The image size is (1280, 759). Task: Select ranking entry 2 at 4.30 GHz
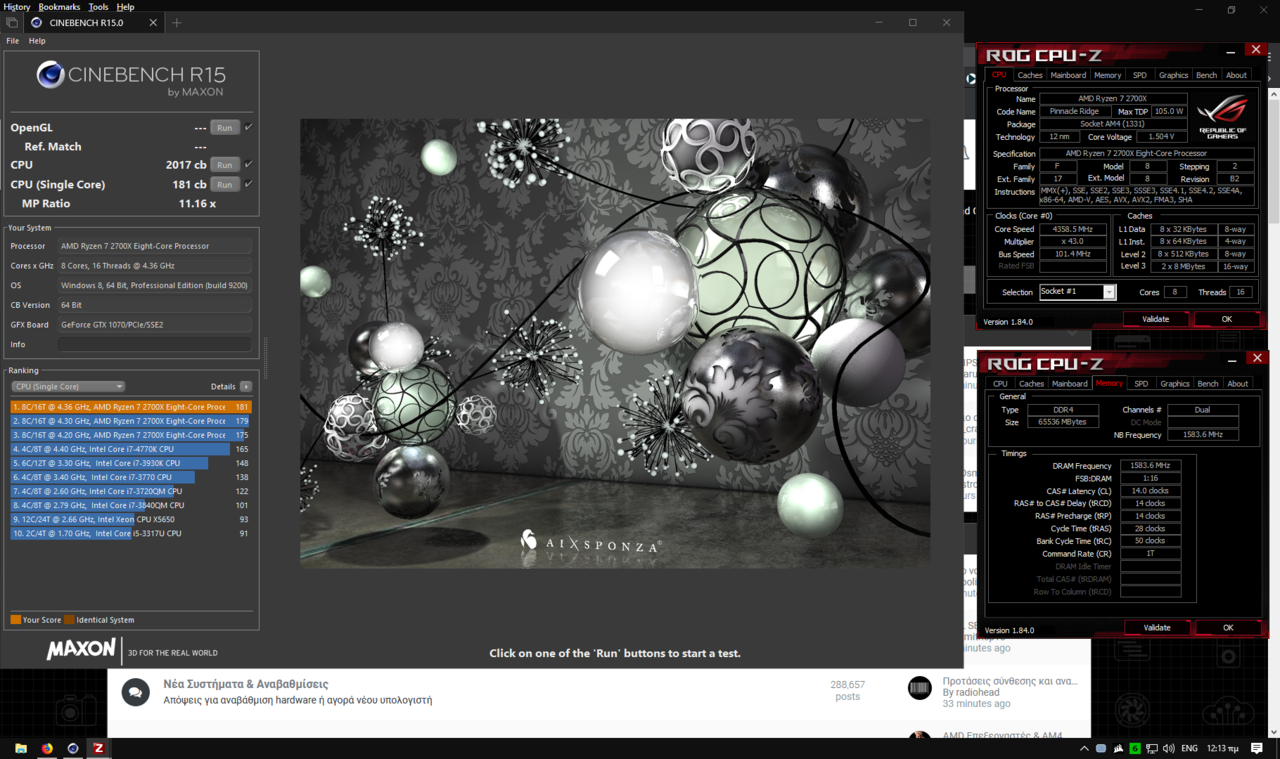131,421
